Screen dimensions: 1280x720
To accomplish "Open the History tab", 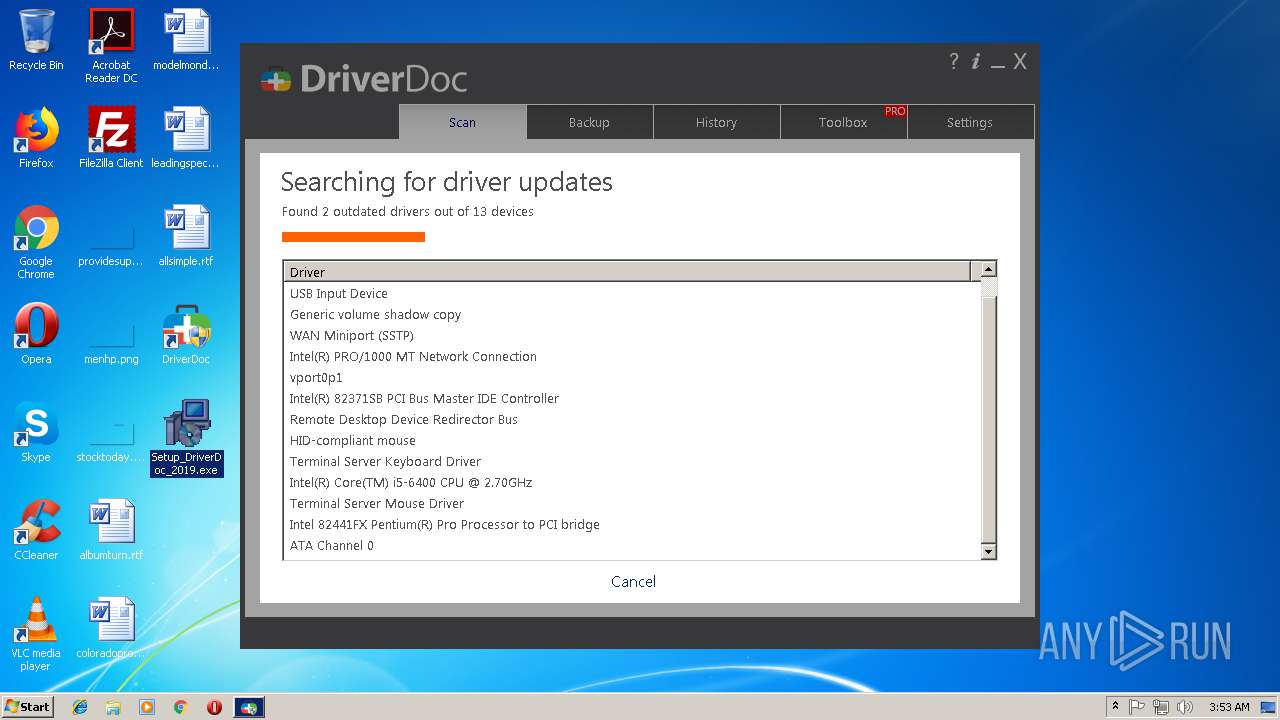I will pos(716,122).
